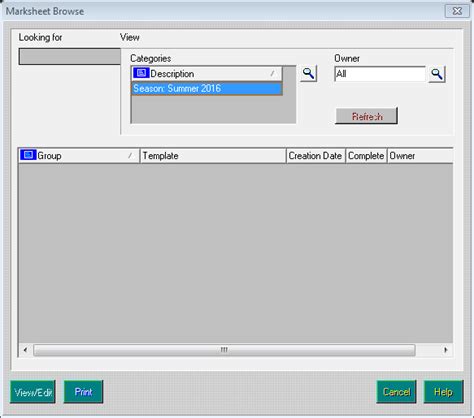The width and height of the screenshot is (474, 418).
Task: Select the Season: Summer 2016 category row
Action: [x=207, y=88]
